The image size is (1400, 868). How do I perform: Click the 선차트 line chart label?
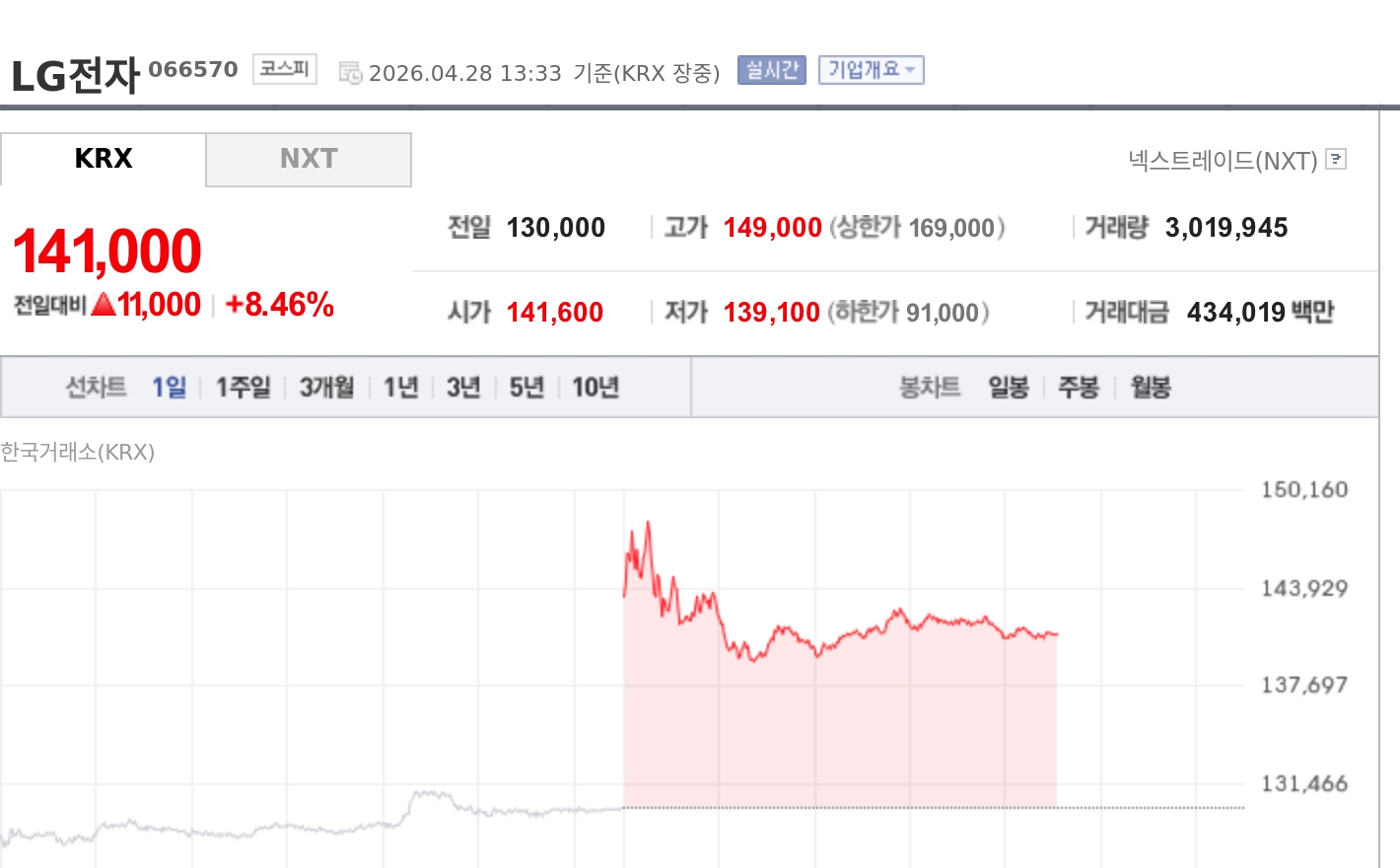[96, 388]
